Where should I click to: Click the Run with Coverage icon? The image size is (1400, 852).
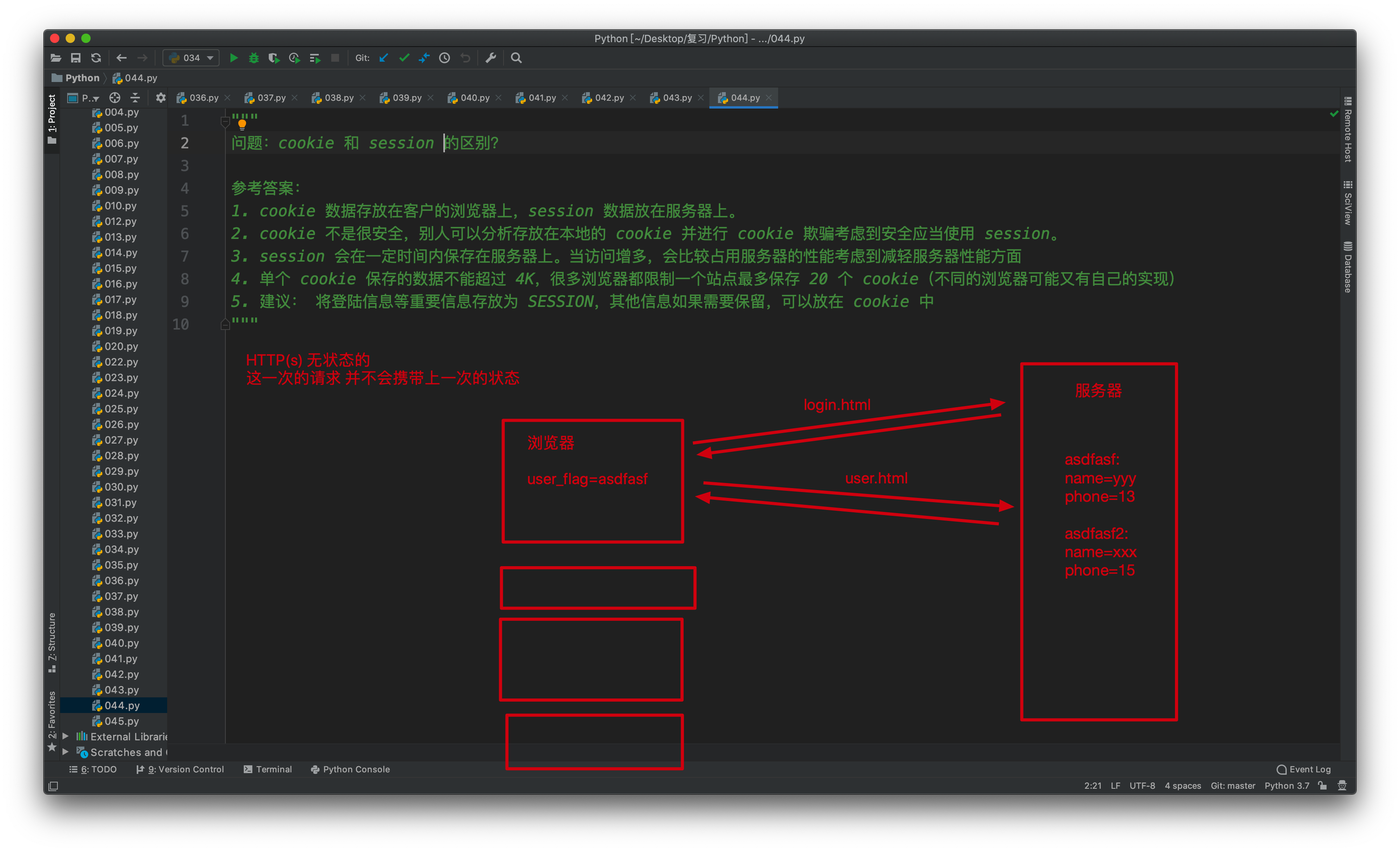point(274,58)
